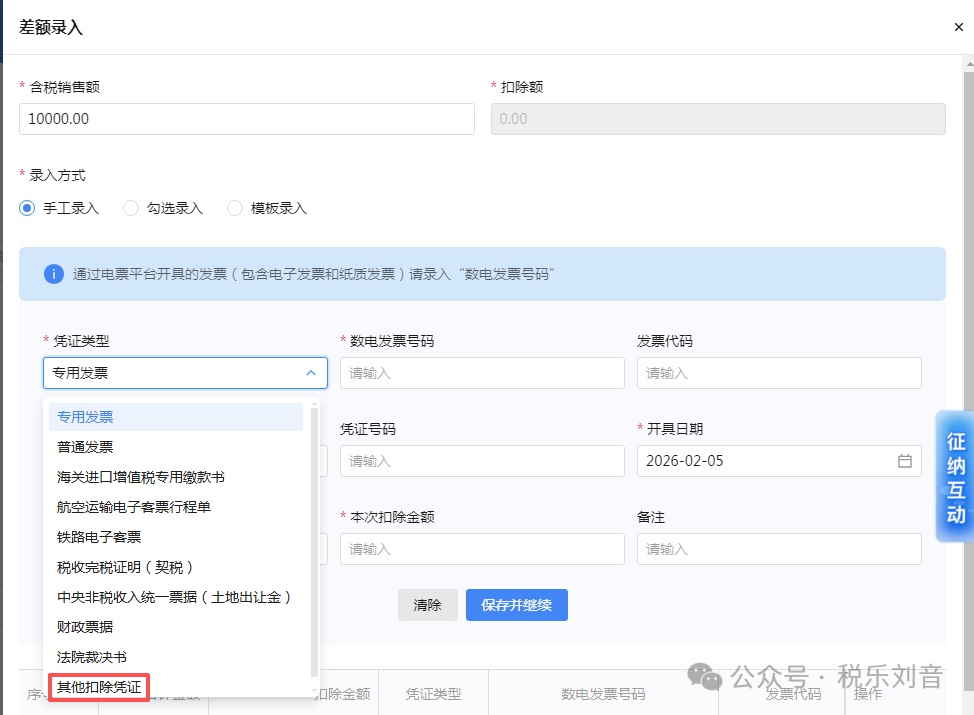
Task: Click the 凭证类型 table column header
Action: click(x=433, y=694)
